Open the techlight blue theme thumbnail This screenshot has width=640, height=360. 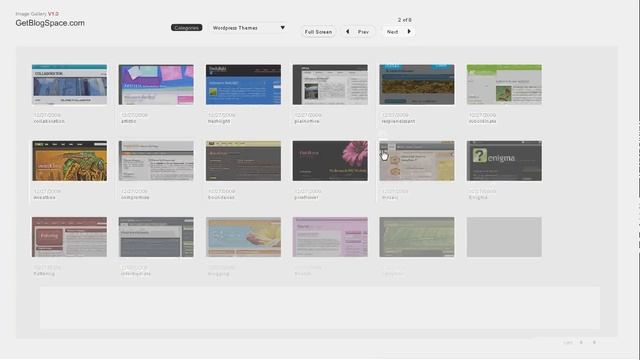coord(243,84)
